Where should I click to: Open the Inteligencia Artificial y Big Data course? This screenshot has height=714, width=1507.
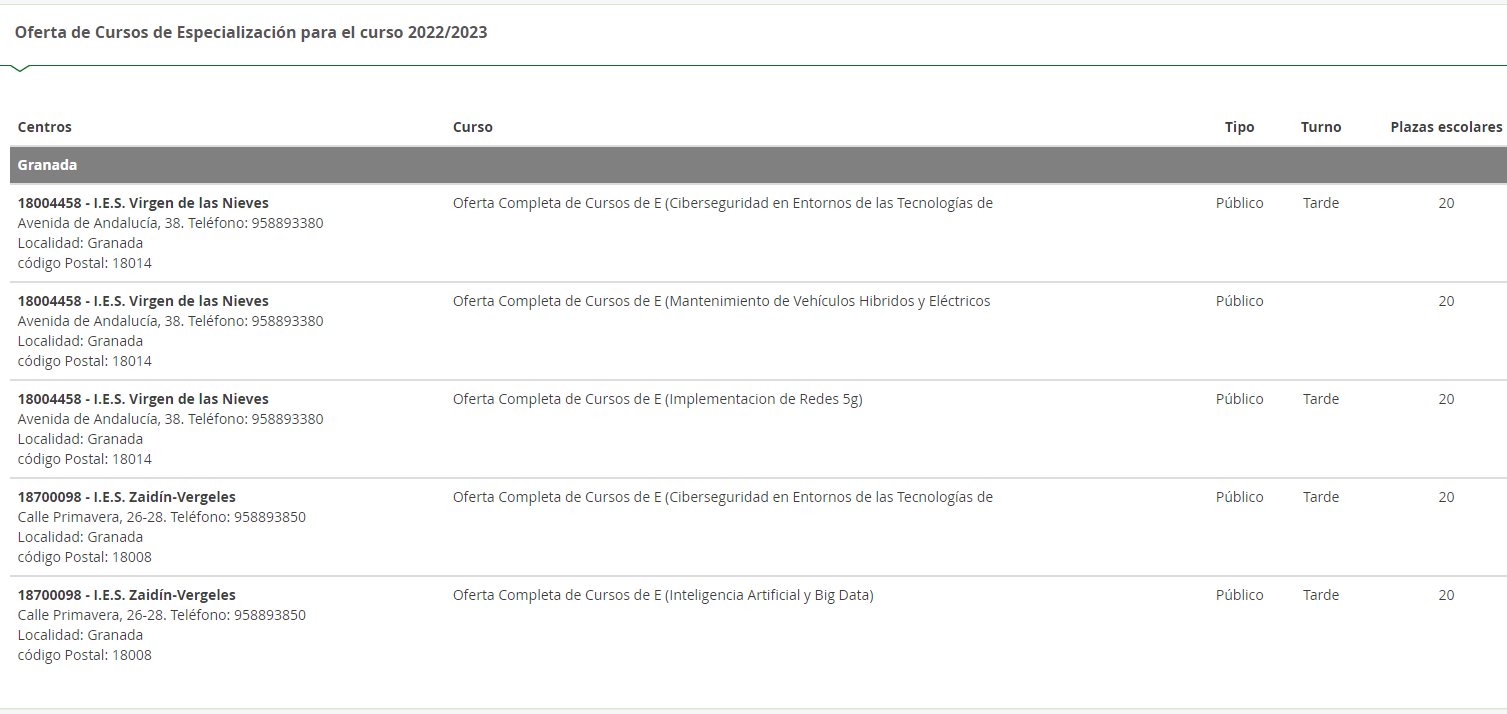pos(663,595)
